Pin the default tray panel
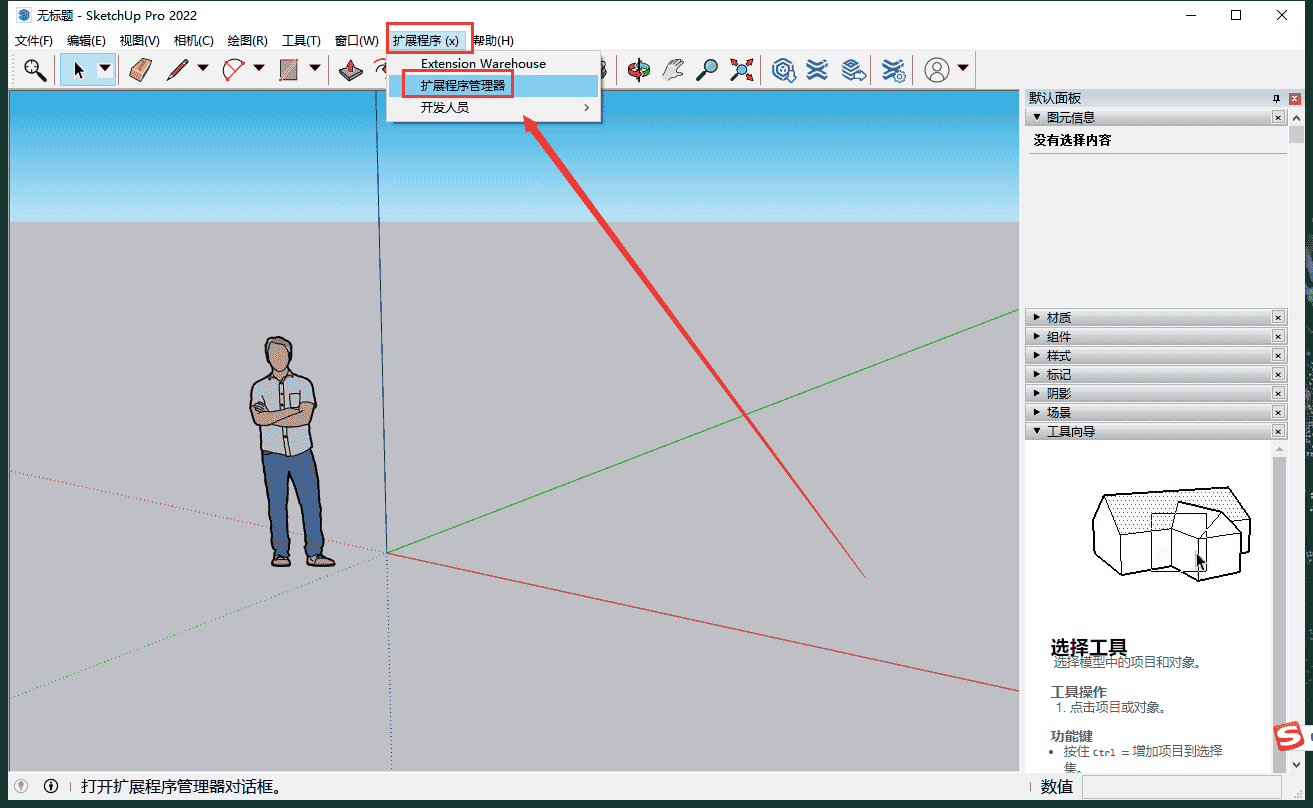This screenshot has height=808, width=1313. coord(1276,98)
